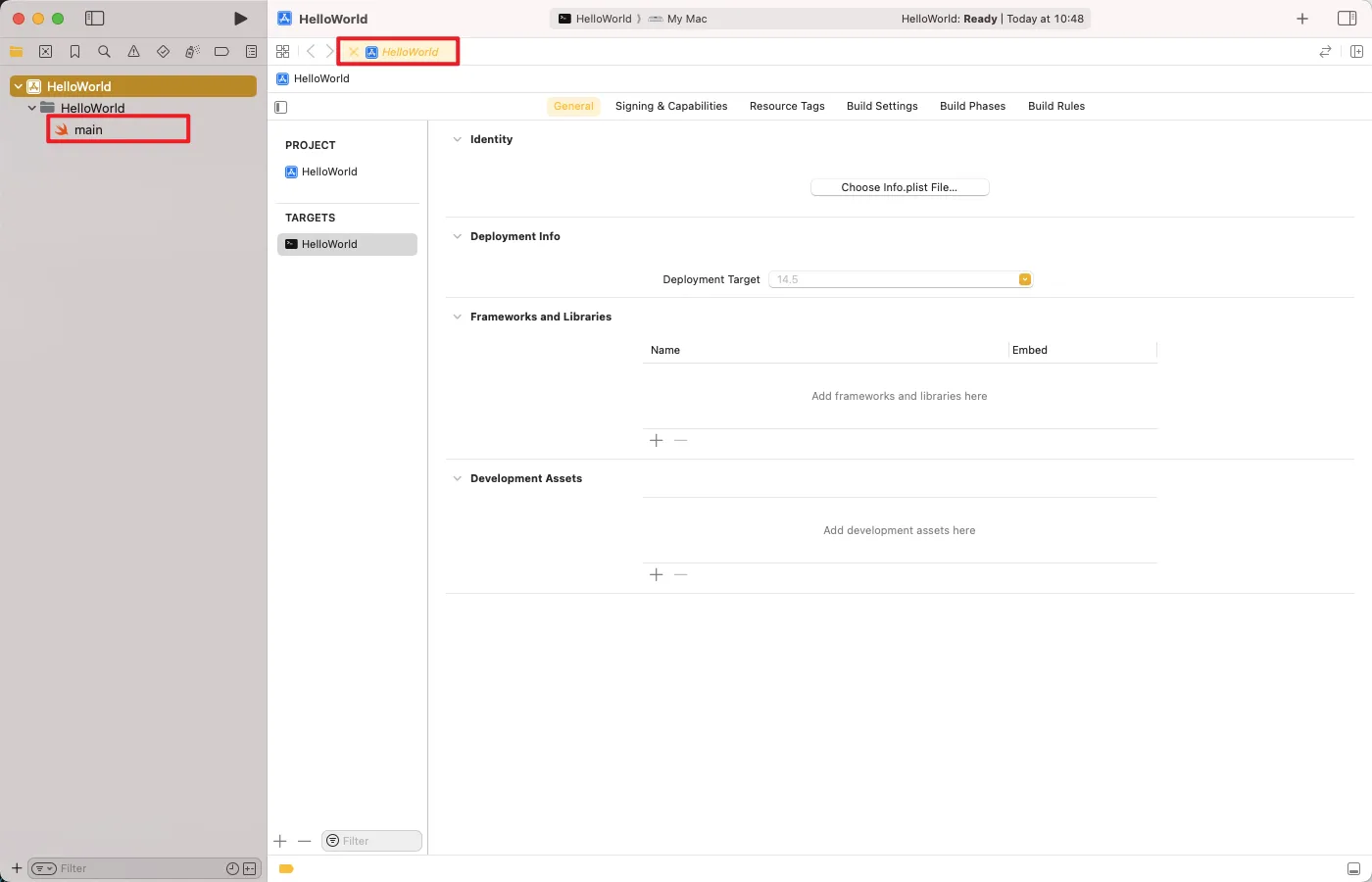Toggle the inspectors panel at top right
Screen dimensions: 1372x882
click(x=1347, y=19)
